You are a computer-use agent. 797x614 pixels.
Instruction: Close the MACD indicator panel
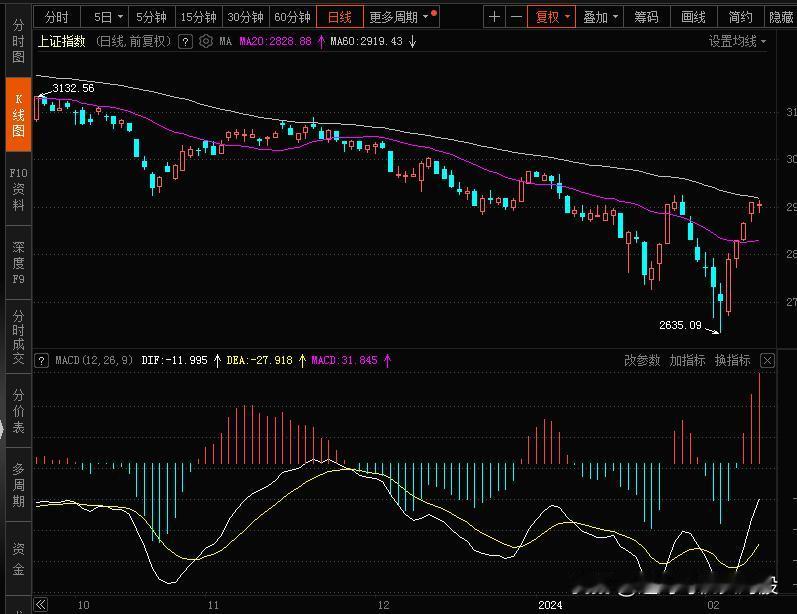point(767,360)
